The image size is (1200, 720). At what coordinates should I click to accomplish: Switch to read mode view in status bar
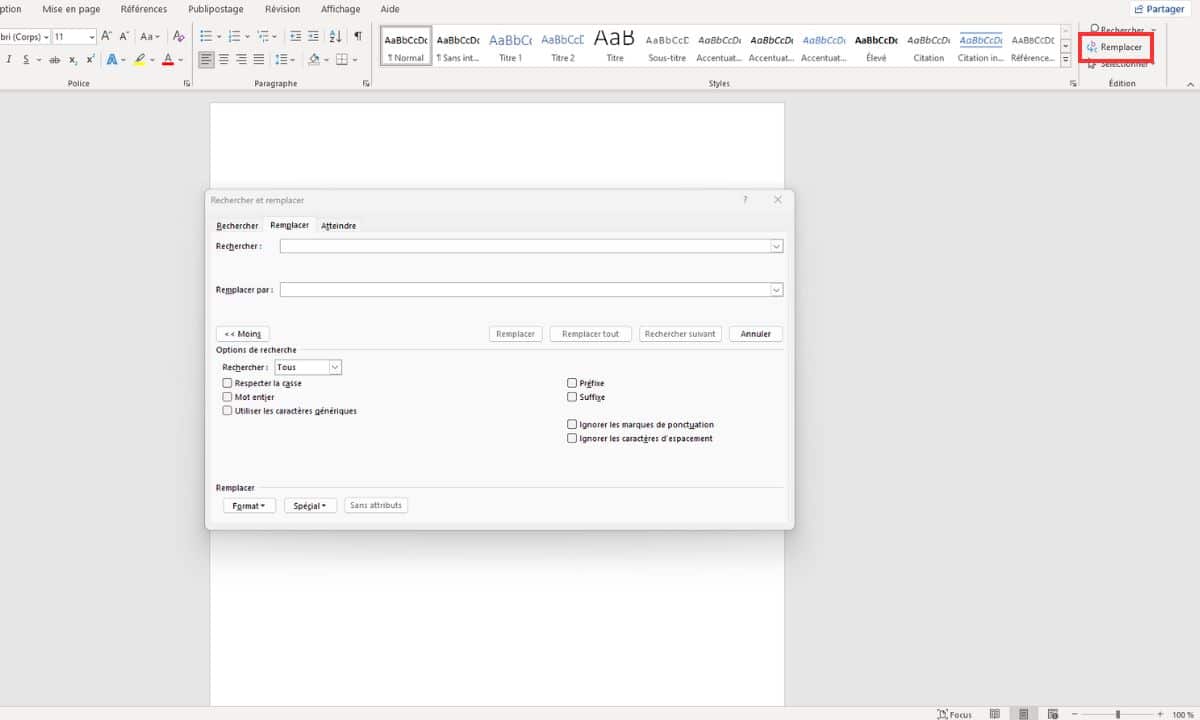point(994,714)
